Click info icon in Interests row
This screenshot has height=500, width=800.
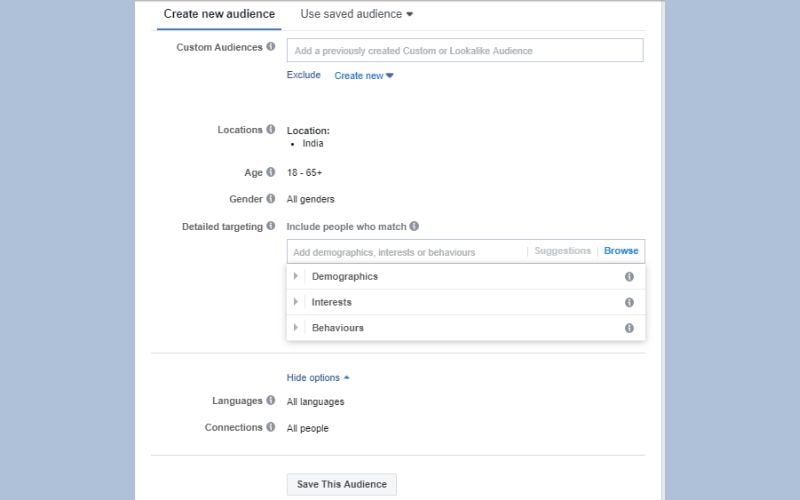pos(629,302)
